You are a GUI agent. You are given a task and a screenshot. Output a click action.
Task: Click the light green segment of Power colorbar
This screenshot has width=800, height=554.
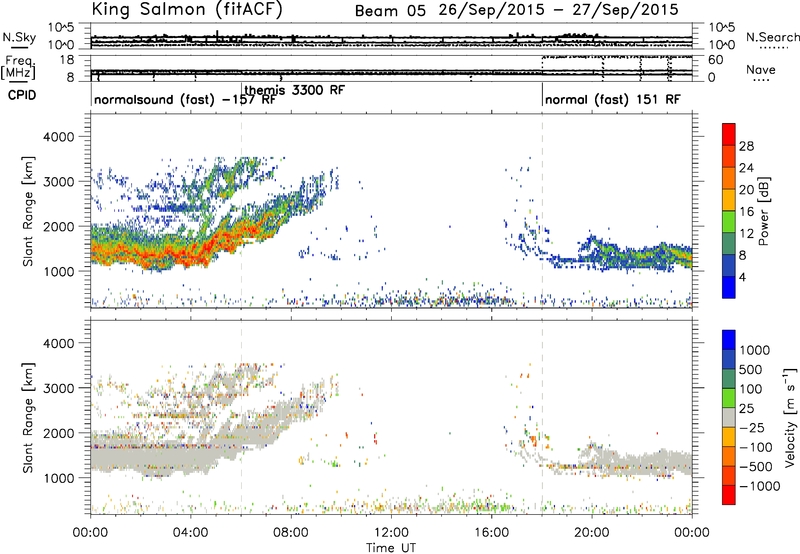tap(729, 222)
